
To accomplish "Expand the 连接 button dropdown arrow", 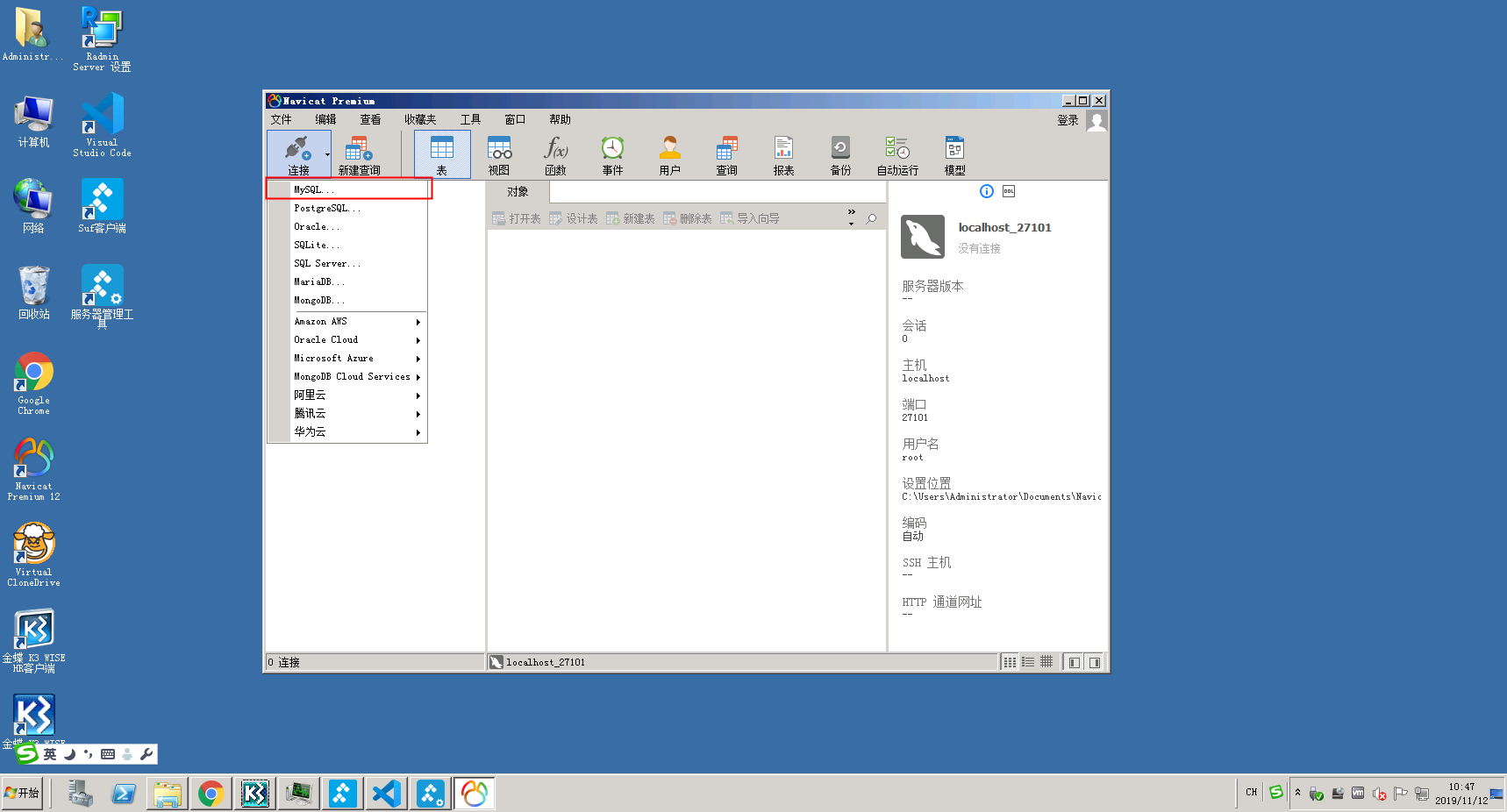I will [327, 154].
